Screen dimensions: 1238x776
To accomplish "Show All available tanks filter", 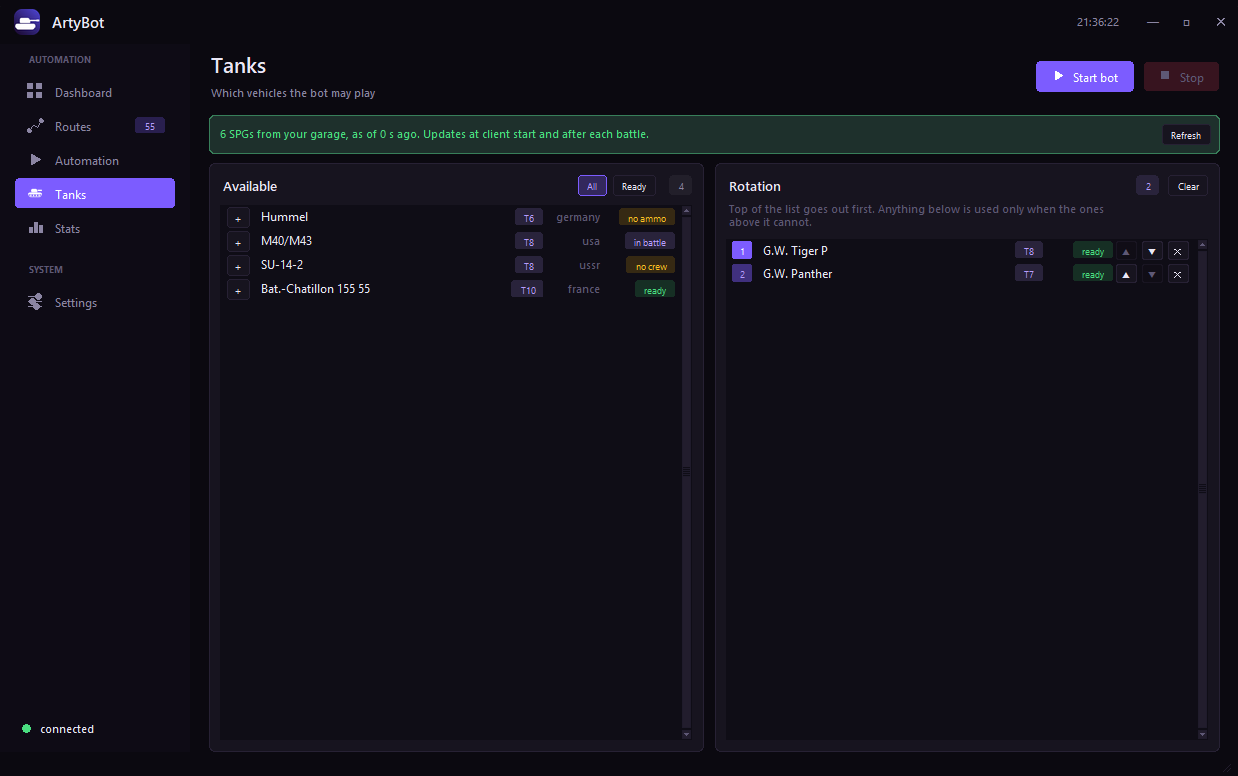I will tap(592, 186).
